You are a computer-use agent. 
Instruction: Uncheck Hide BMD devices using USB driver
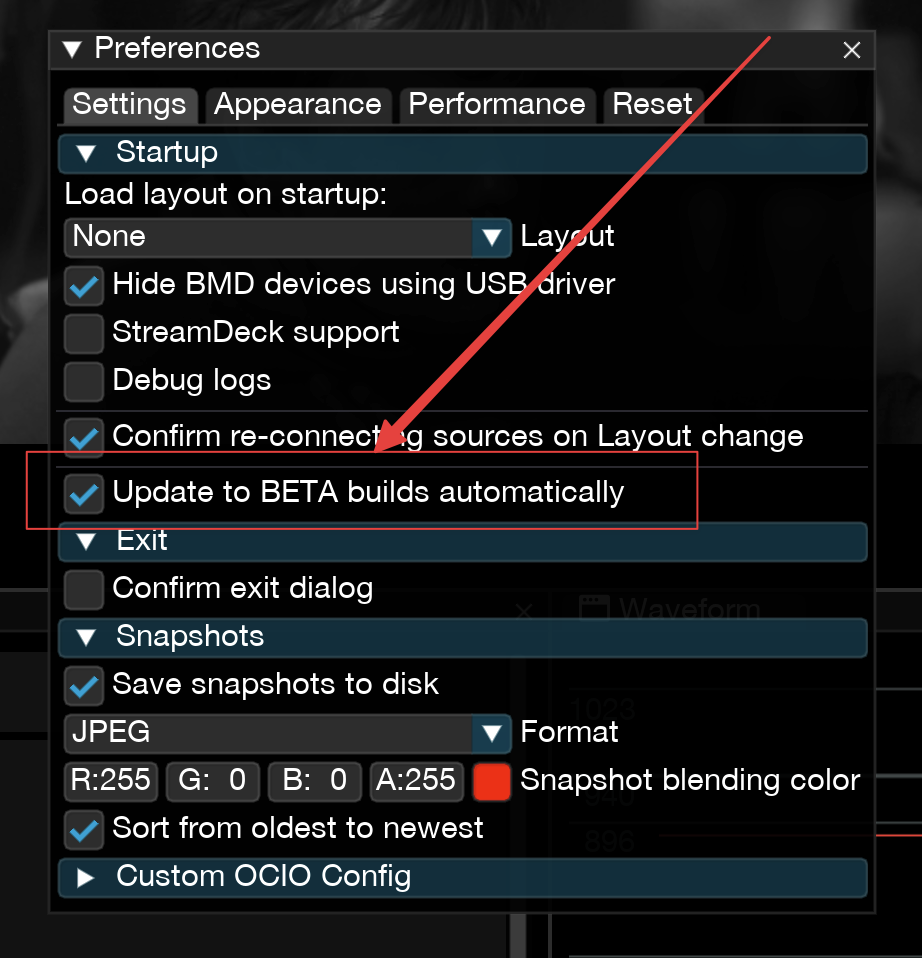[84, 285]
